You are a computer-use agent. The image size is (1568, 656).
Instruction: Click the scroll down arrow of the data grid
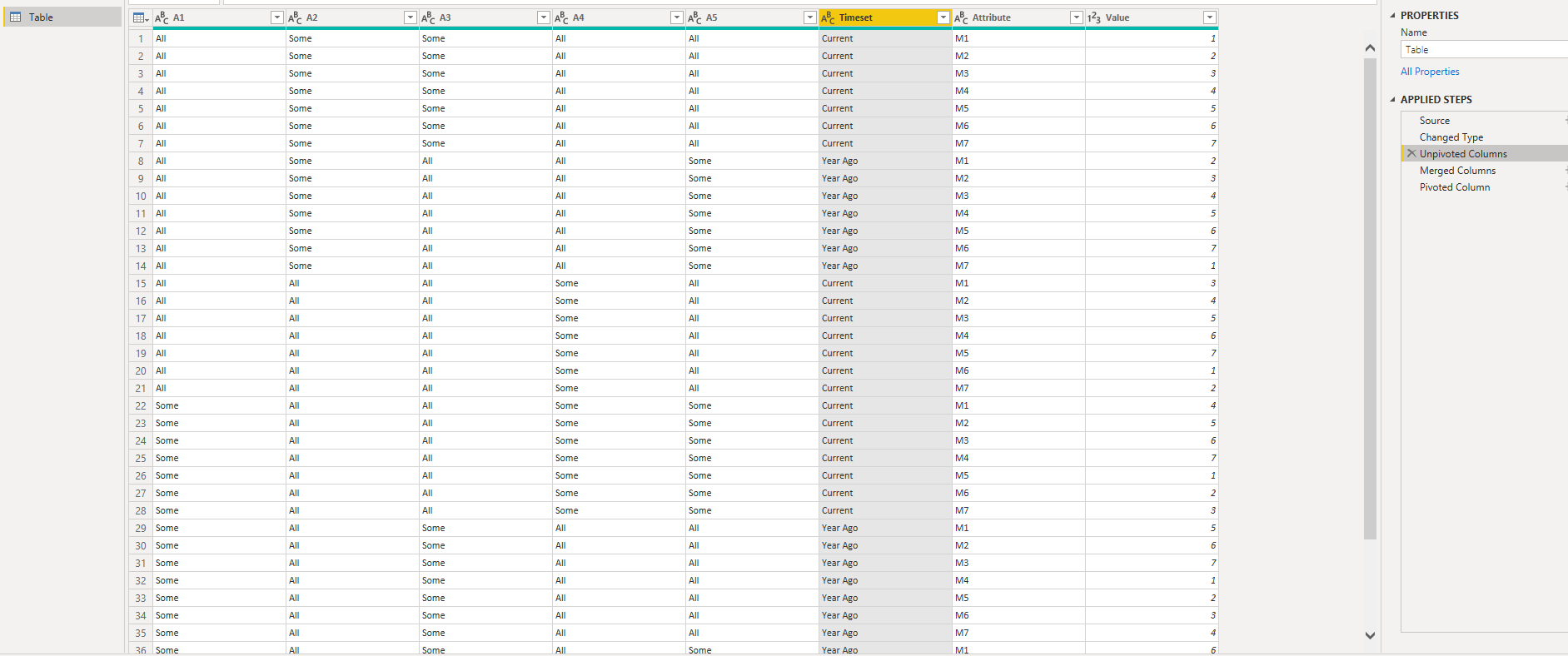pyautogui.click(x=1370, y=635)
